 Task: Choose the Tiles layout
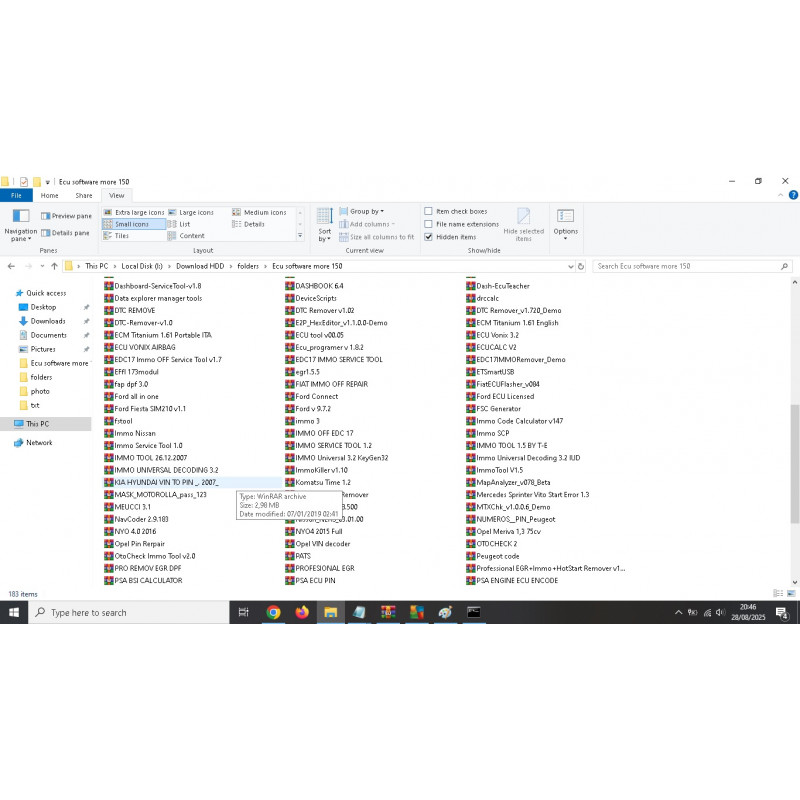click(116, 236)
